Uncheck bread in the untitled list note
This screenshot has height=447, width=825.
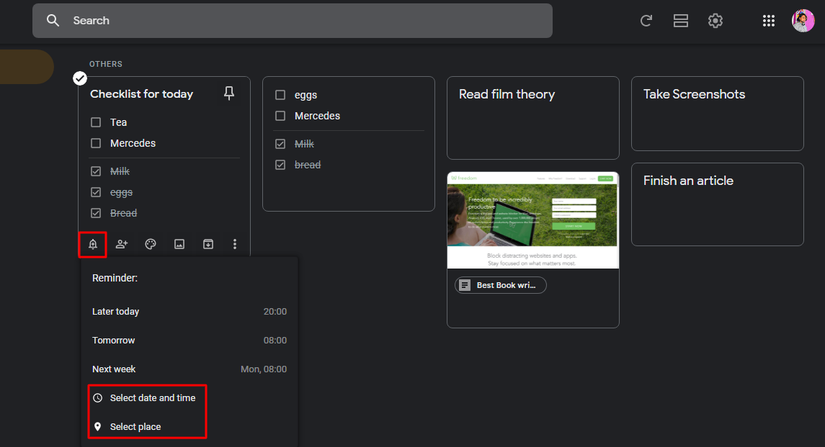coord(280,165)
